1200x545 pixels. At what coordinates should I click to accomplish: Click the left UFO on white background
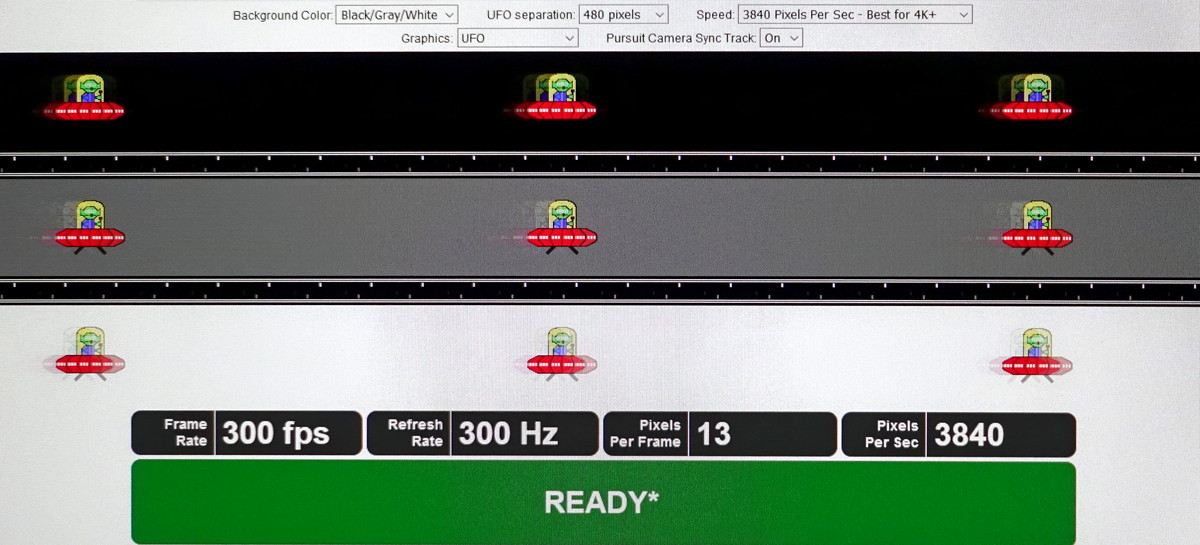click(86, 354)
